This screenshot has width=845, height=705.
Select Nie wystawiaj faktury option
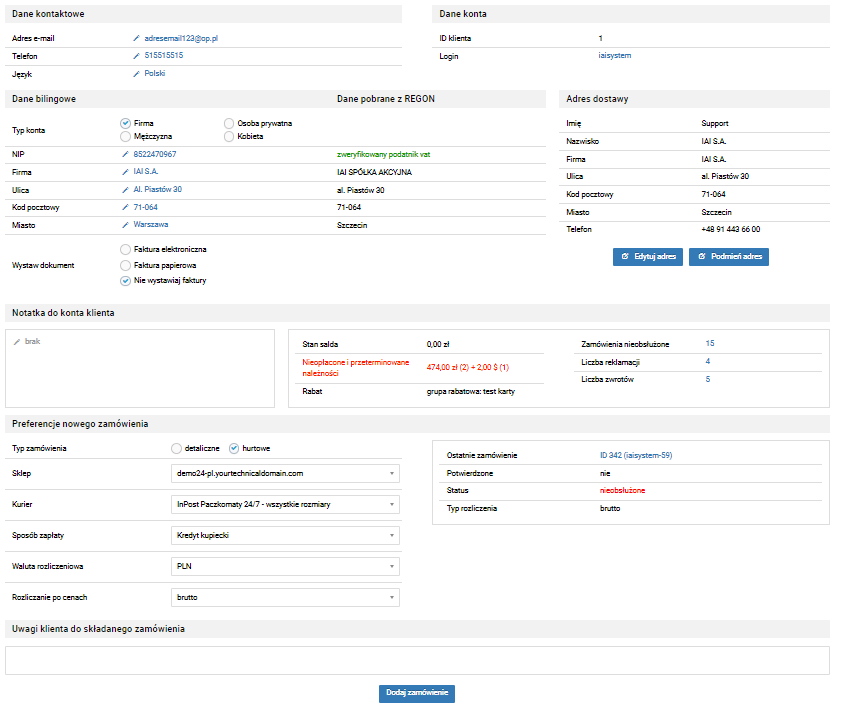coord(126,281)
